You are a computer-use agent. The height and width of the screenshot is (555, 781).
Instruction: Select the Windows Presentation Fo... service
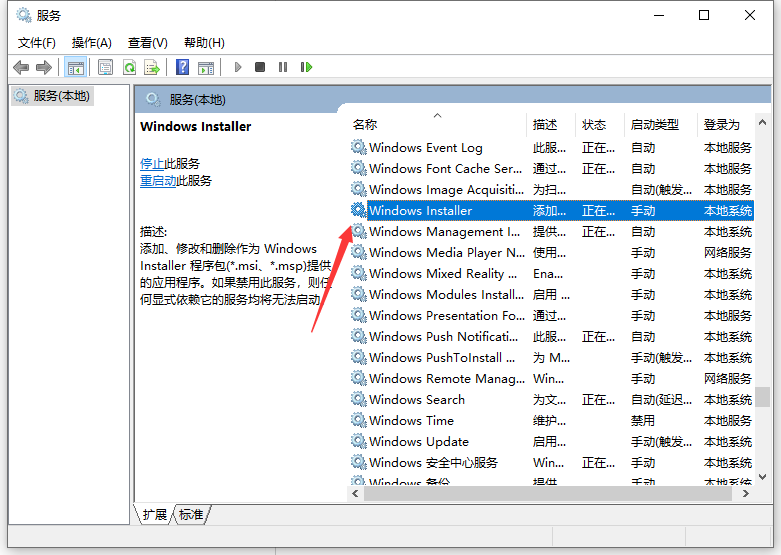(x=447, y=315)
